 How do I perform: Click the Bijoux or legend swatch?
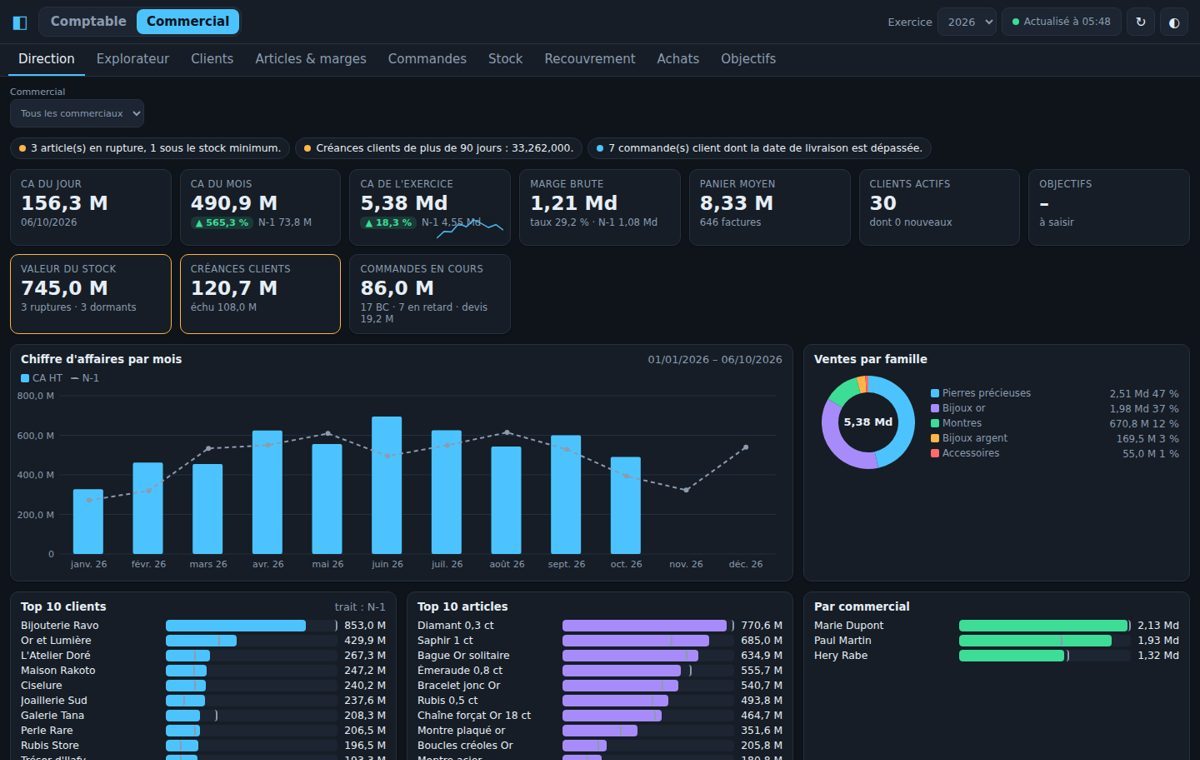coord(935,409)
